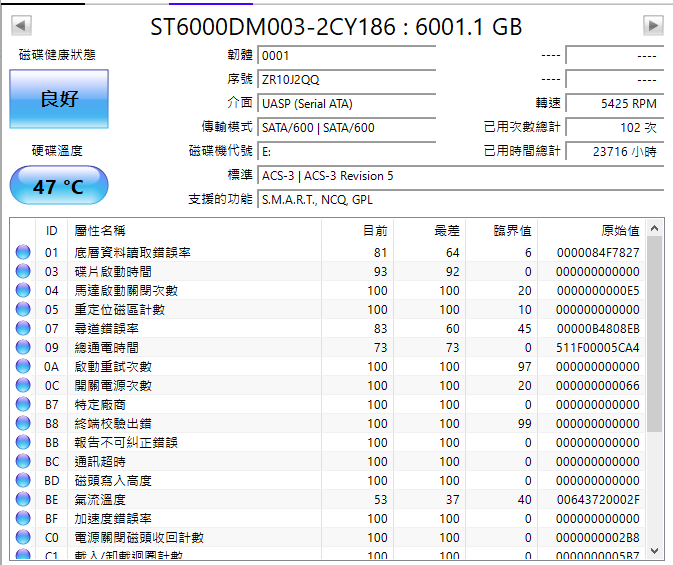Click the transfer mode field SATA/600 | SATA/600

pos(347,128)
